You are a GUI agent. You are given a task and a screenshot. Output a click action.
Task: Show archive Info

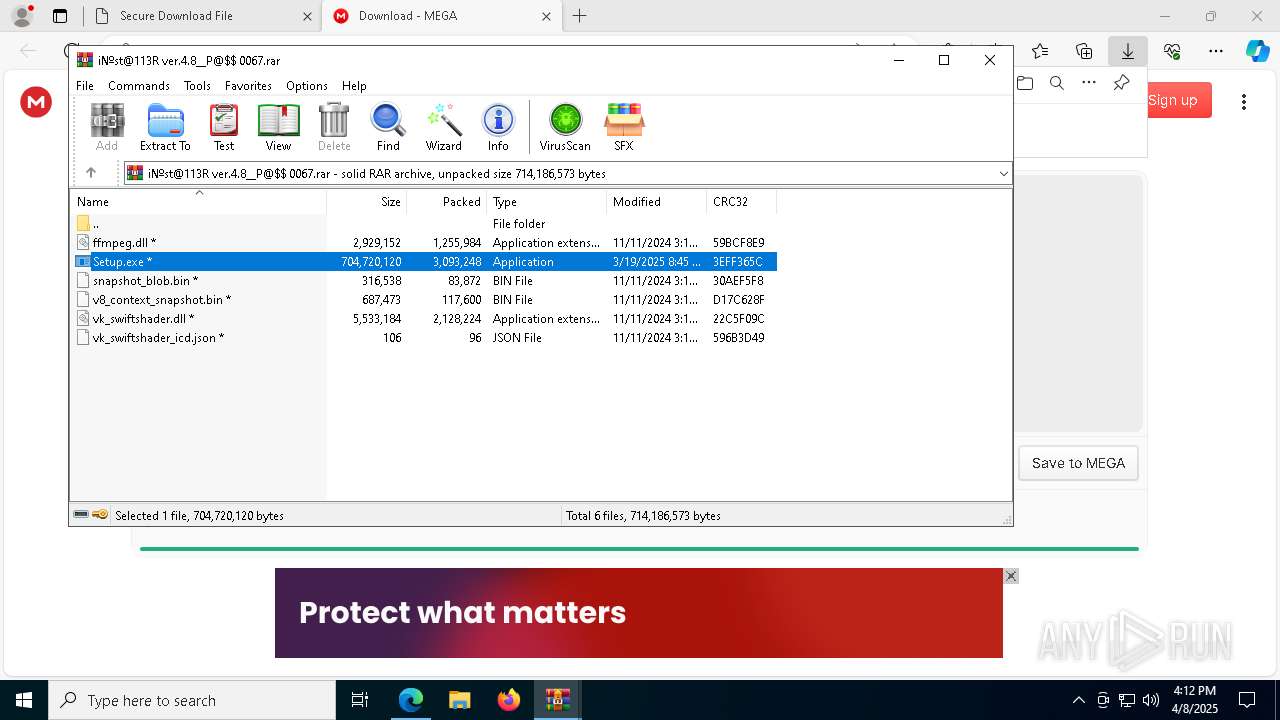[x=498, y=127]
